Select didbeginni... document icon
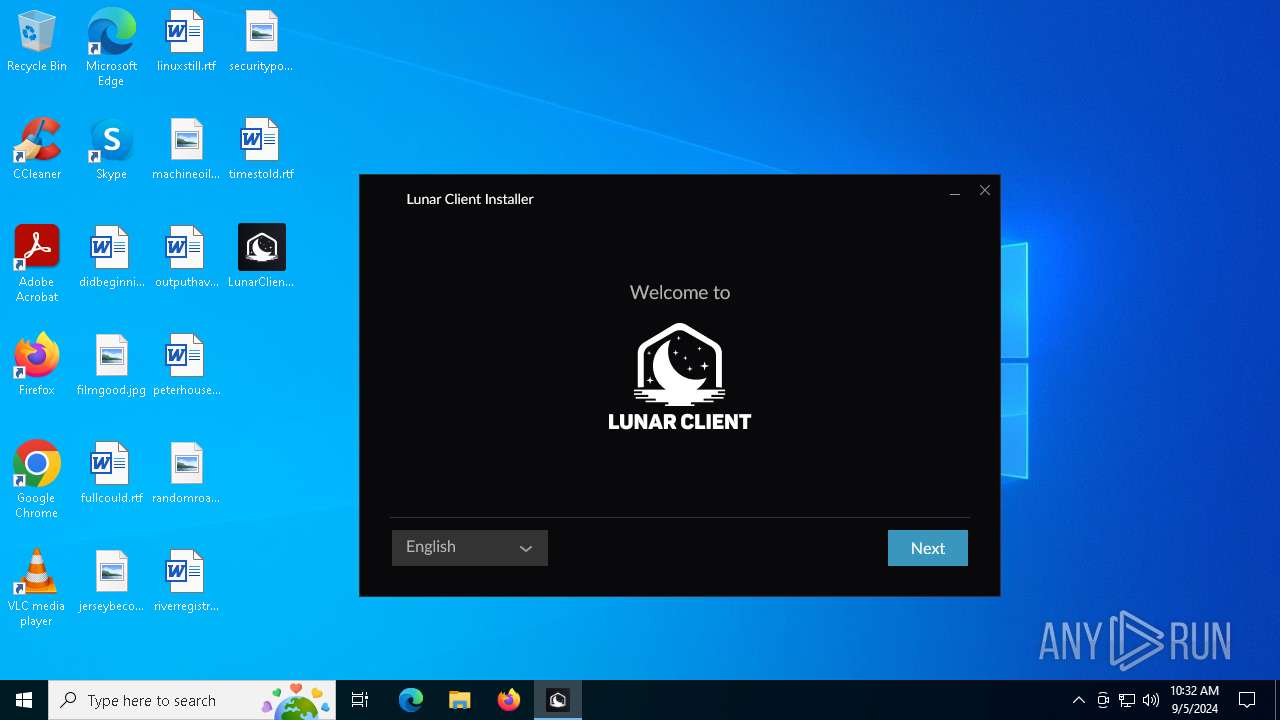Image resolution: width=1280 pixels, height=720 pixels. click(111, 257)
